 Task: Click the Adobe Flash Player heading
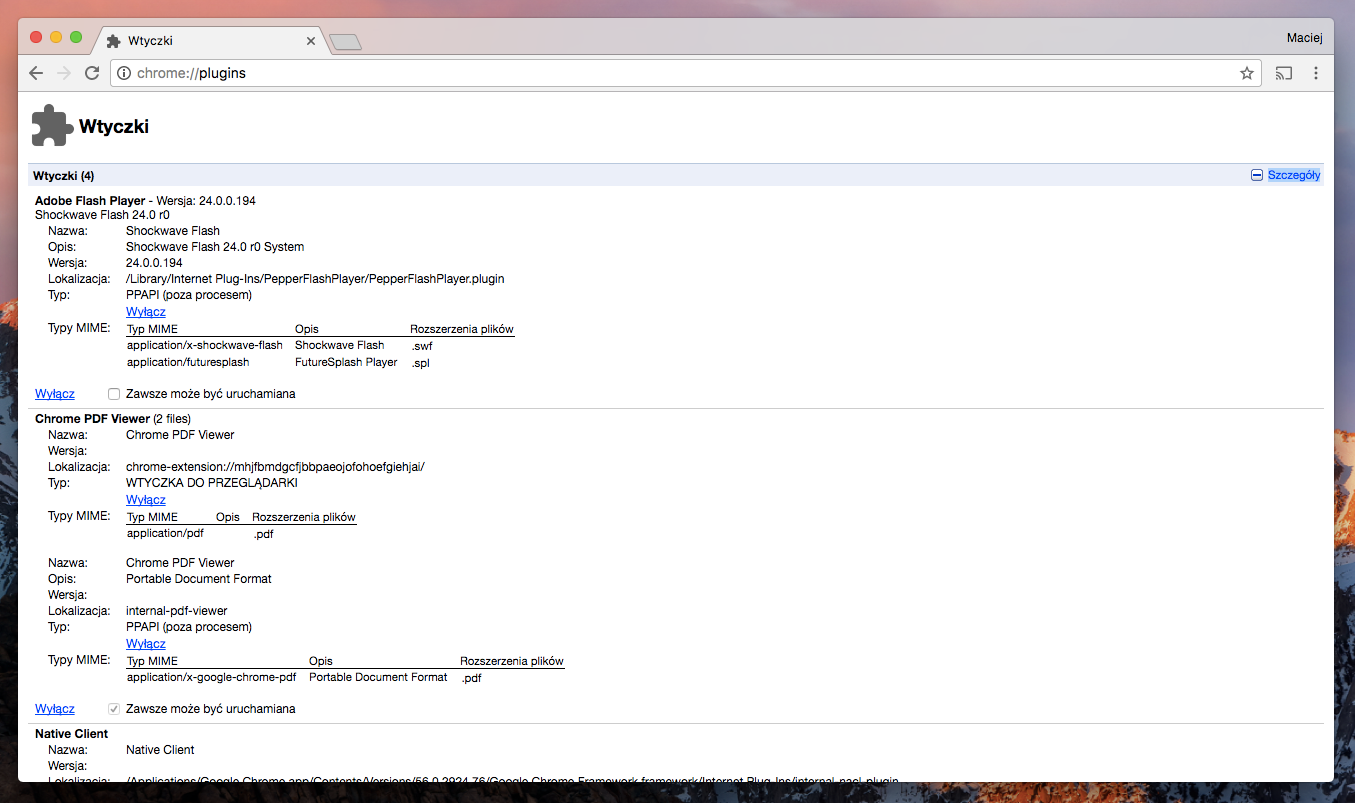click(x=90, y=201)
